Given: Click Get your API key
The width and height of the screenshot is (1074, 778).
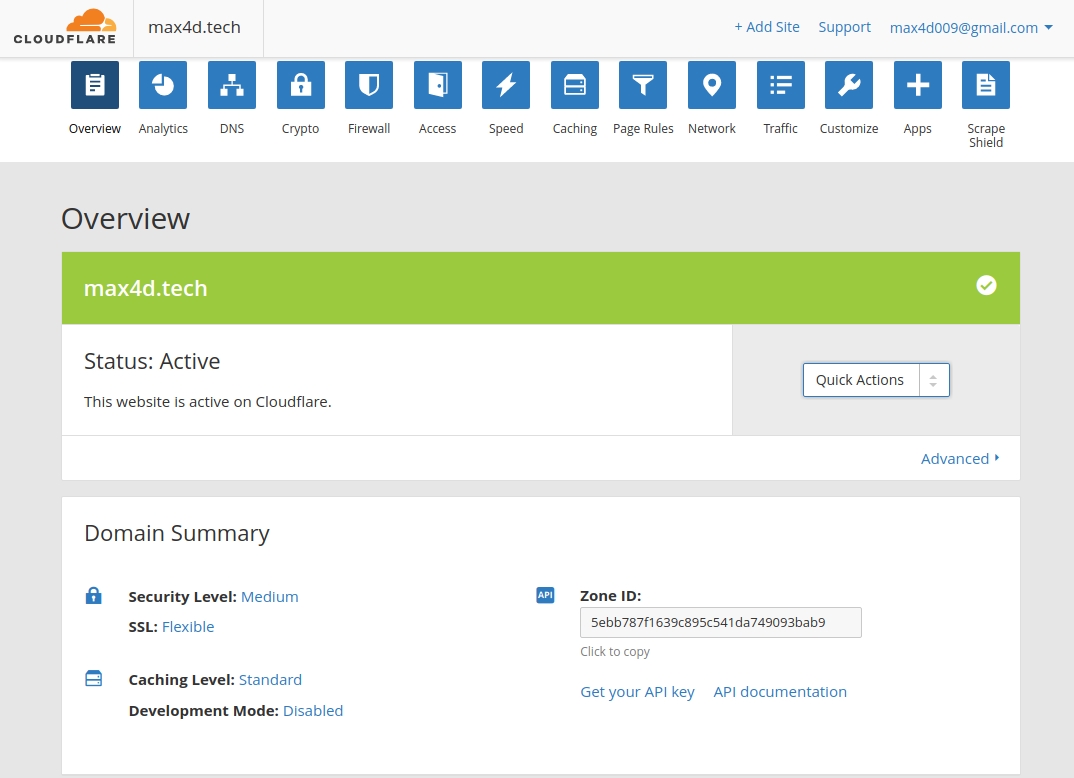Looking at the screenshot, I should [x=638, y=692].
